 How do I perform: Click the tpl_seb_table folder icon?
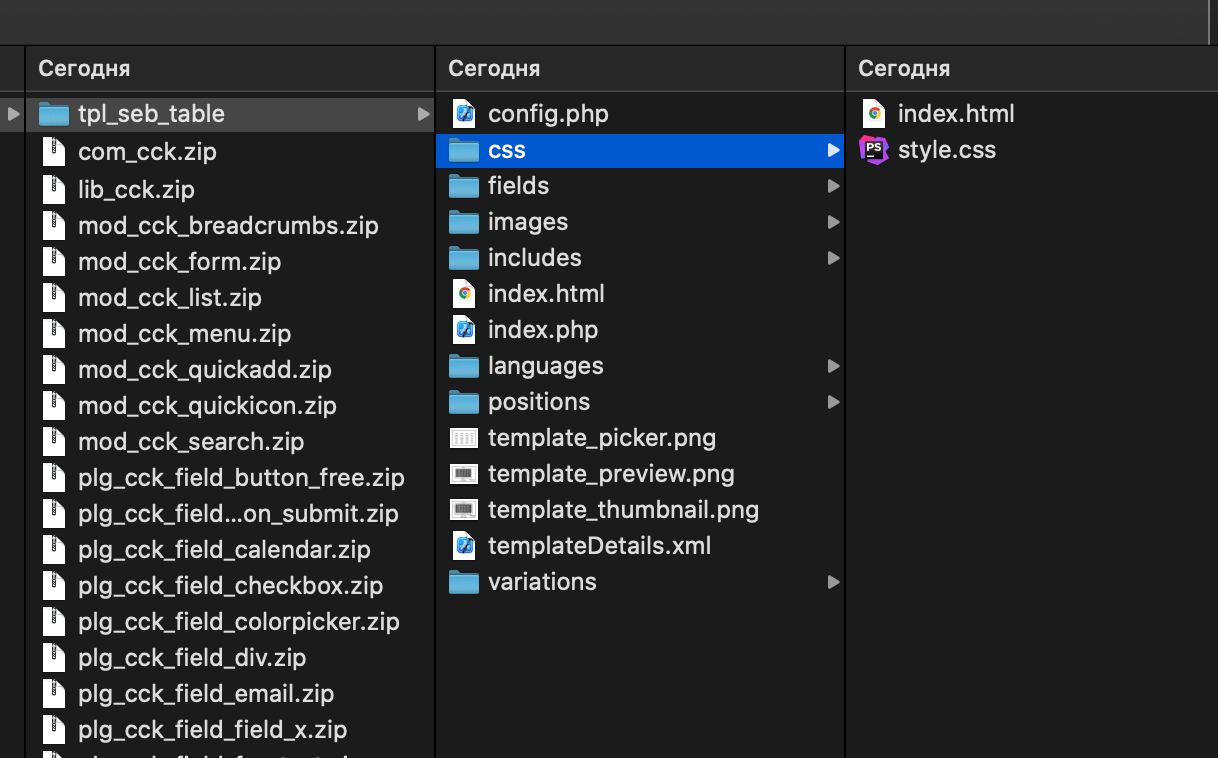54,114
